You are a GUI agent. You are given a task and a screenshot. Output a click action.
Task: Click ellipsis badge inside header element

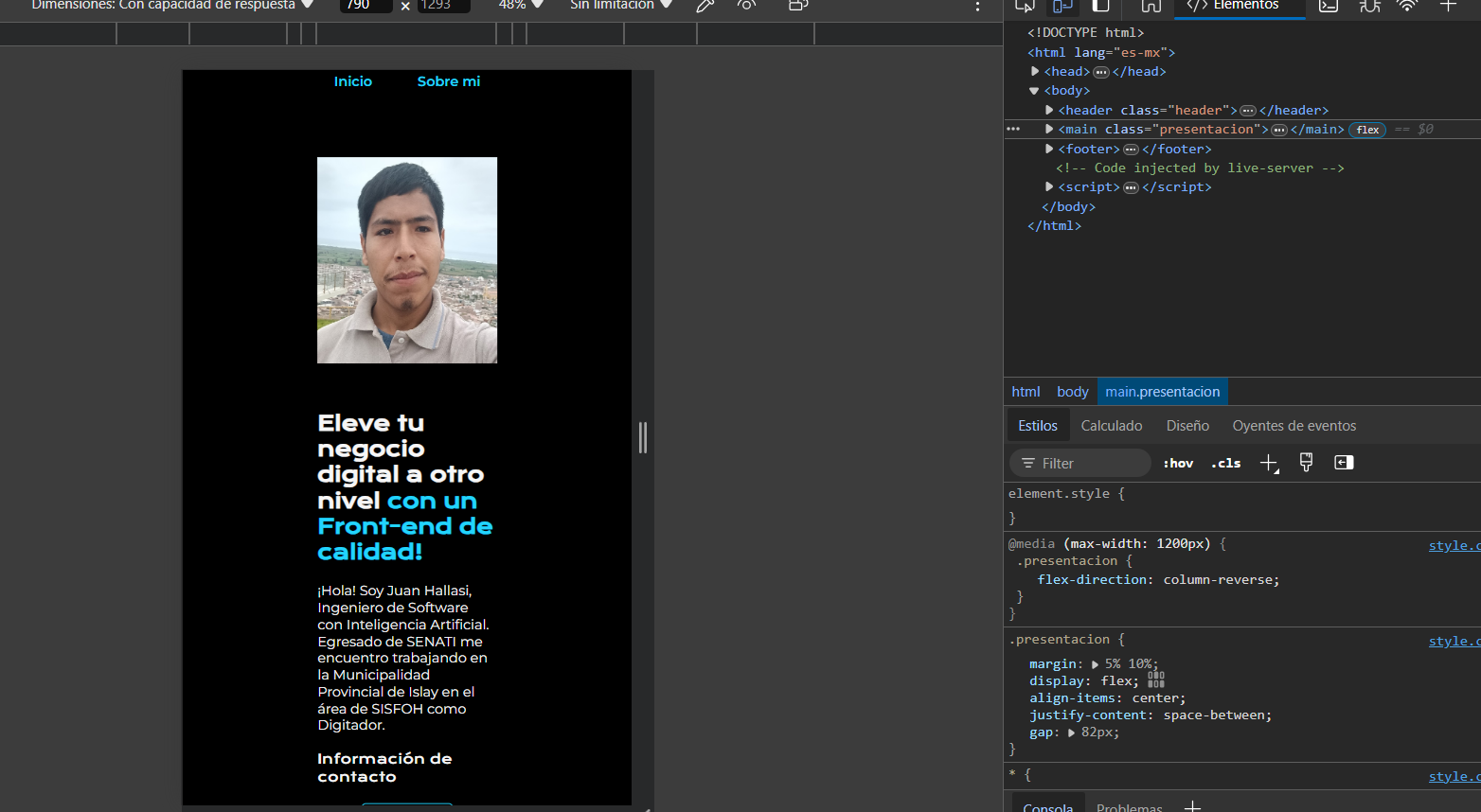[1248, 111]
